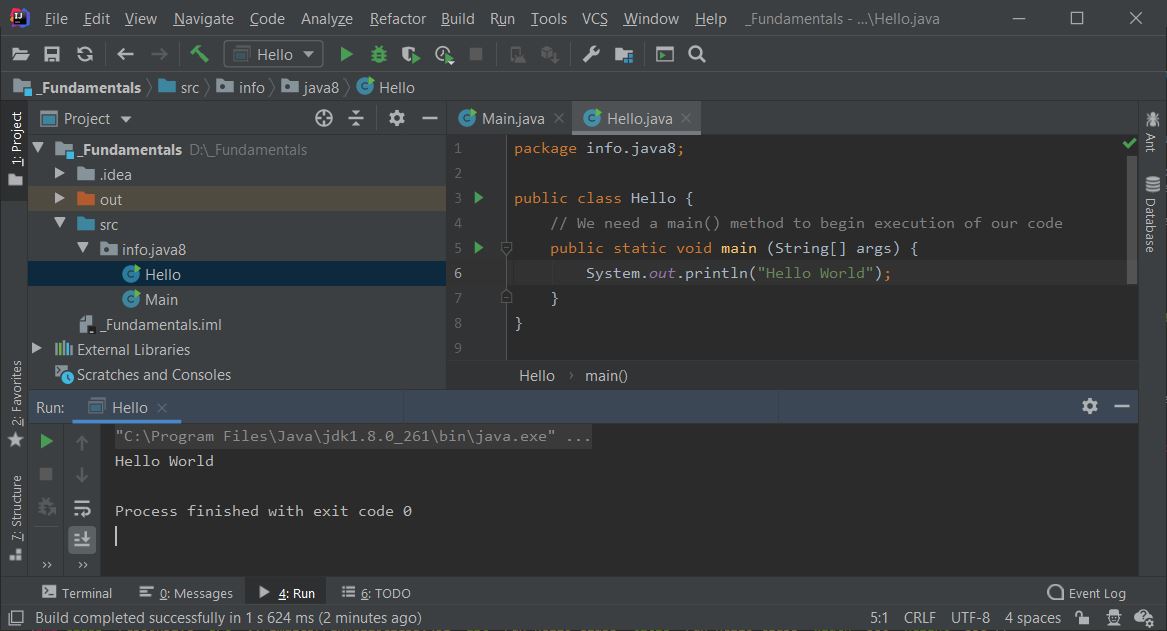Image resolution: width=1167 pixels, height=631 pixels.
Task: Open the Database side tool window
Action: click(x=1151, y=215)
